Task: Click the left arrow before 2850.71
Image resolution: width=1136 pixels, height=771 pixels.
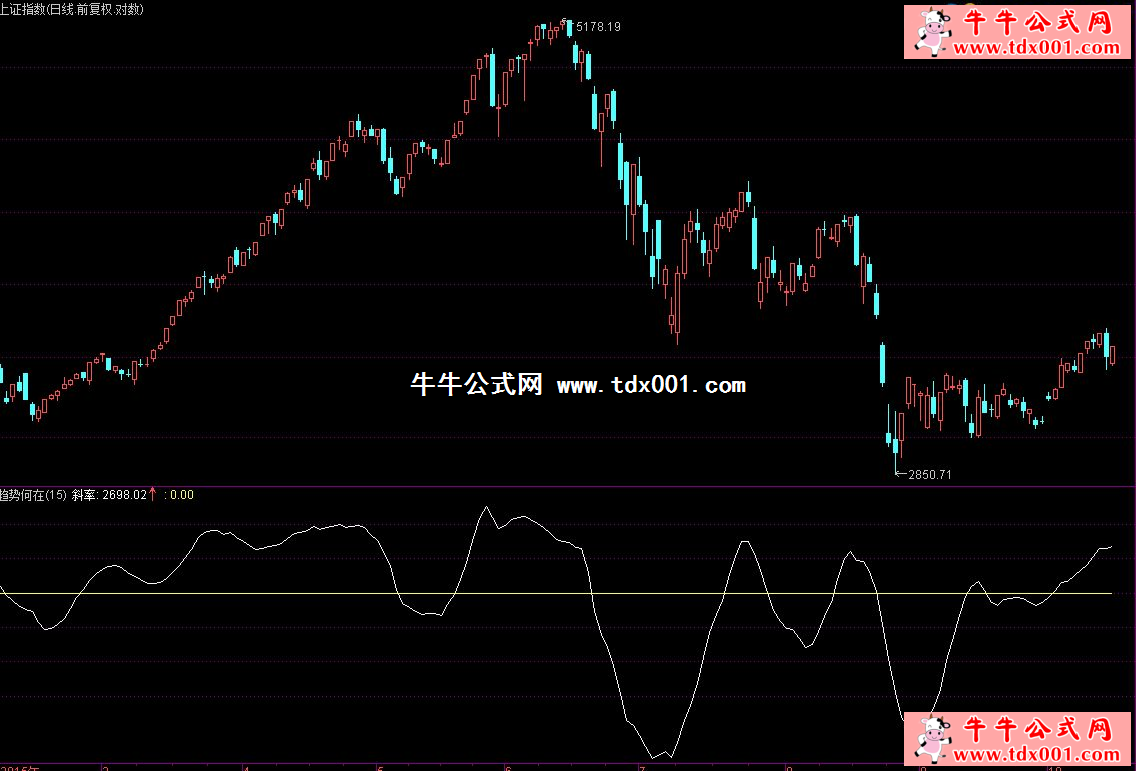Action: (899, 474)
